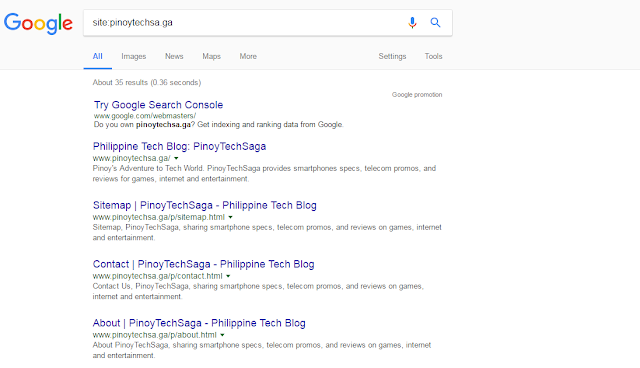Click the 'Sitemap, PinoyTechSaga, sharing' snippet text
This screenshot has height=368, width=640.
click(267, 232)
